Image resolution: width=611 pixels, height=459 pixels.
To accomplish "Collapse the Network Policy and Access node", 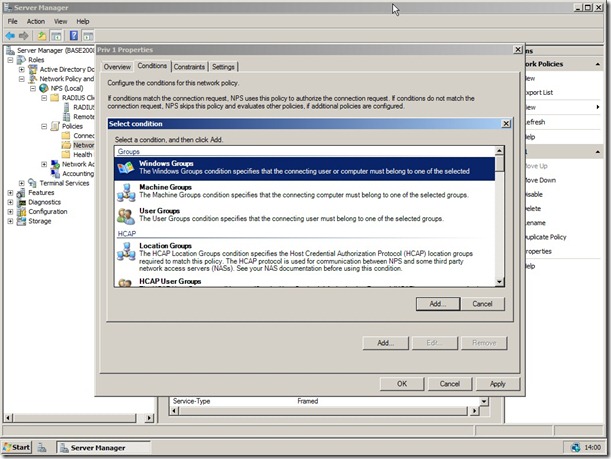I will point(22,79).
